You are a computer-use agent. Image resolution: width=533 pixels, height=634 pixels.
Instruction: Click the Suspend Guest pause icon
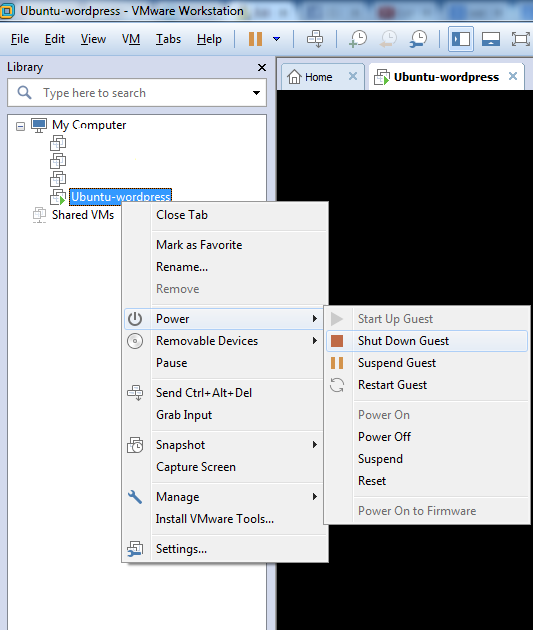coord(337,363)
